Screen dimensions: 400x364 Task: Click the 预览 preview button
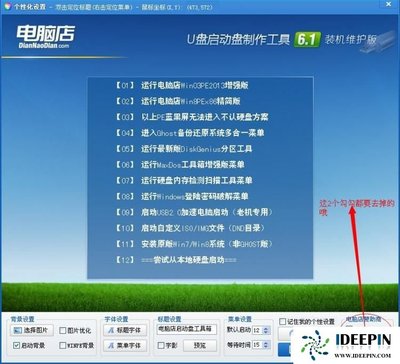point(200,346)
